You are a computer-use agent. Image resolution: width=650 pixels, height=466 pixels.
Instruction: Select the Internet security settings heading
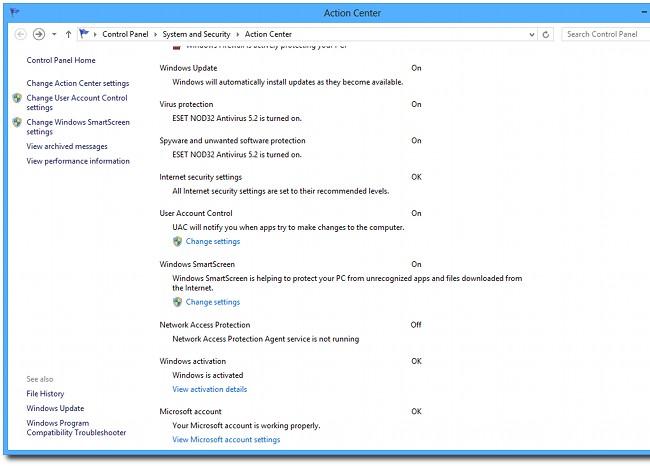click(201, 177)
